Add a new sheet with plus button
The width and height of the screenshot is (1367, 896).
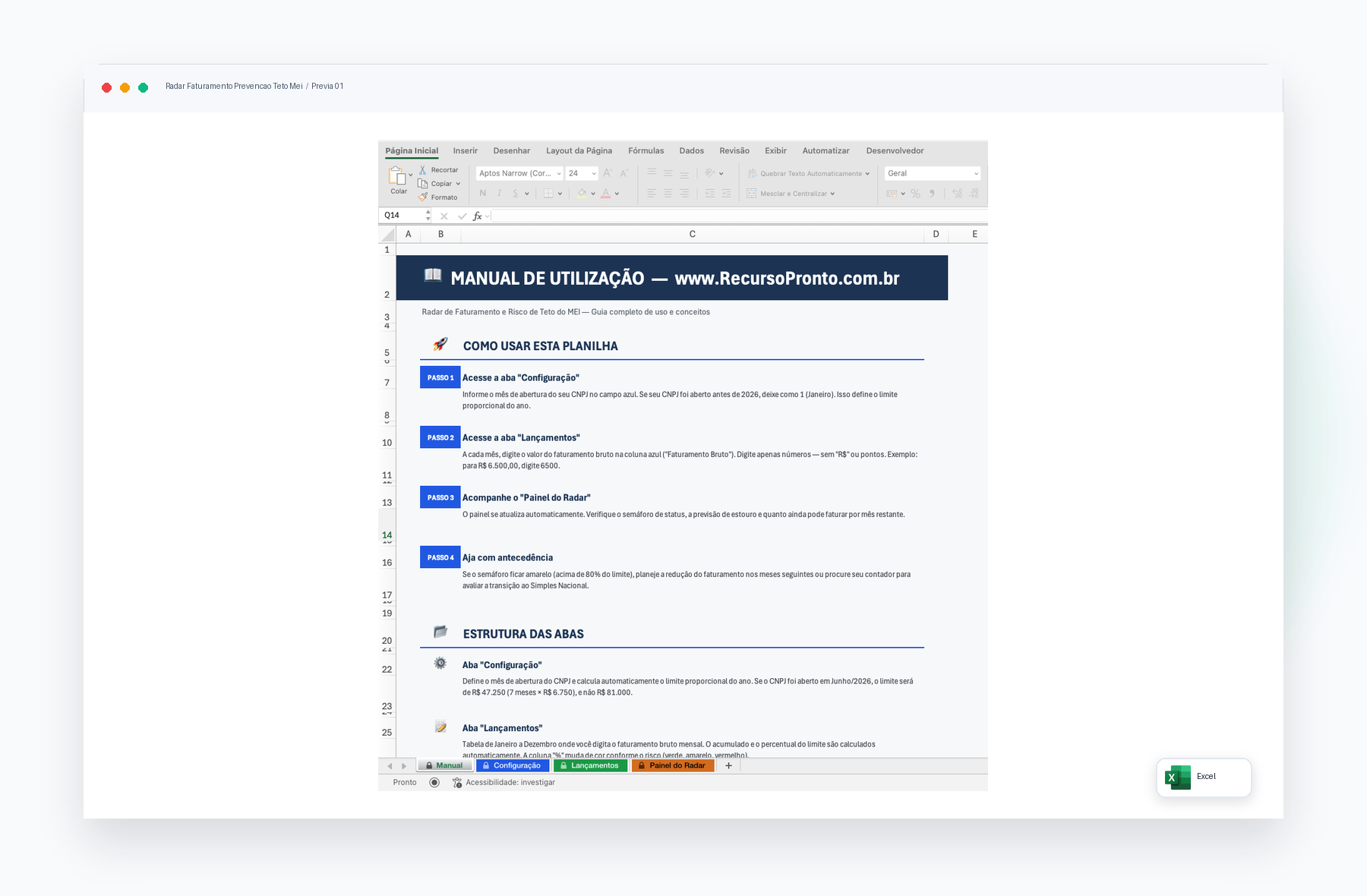point(728,765)
